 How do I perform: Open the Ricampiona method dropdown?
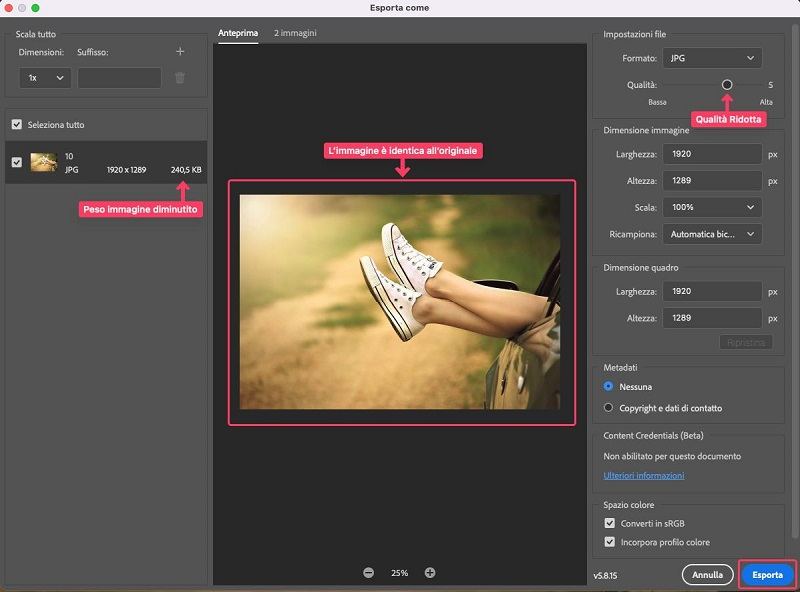[x=712, y=234]
